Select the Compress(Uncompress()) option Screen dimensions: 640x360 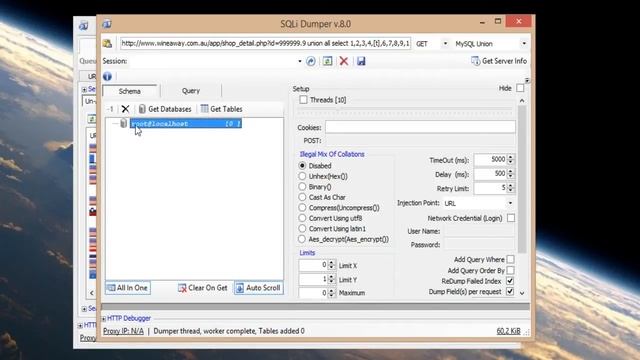(x=302, y=208)
